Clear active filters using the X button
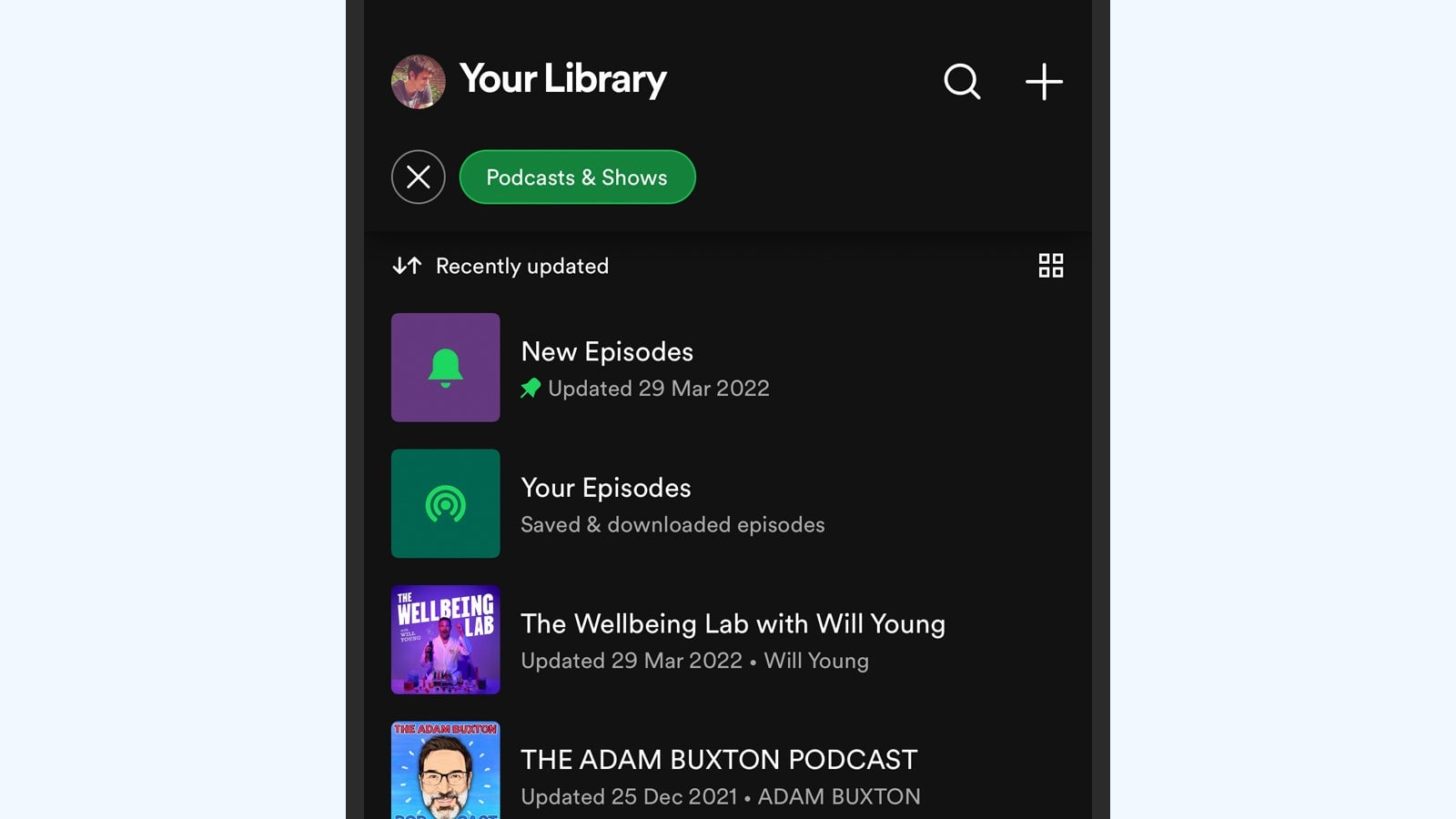 tap(418, 177)
